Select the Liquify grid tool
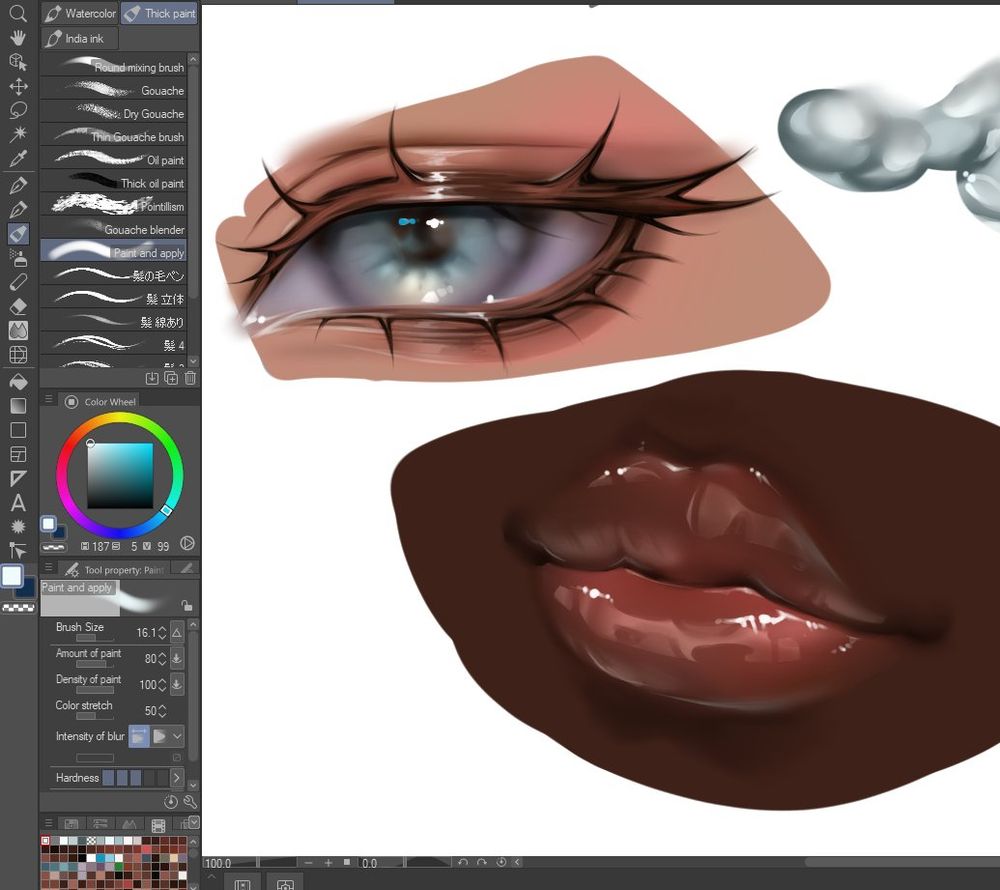The height and width of the screenshot is (890, 1000). (18, 354)
